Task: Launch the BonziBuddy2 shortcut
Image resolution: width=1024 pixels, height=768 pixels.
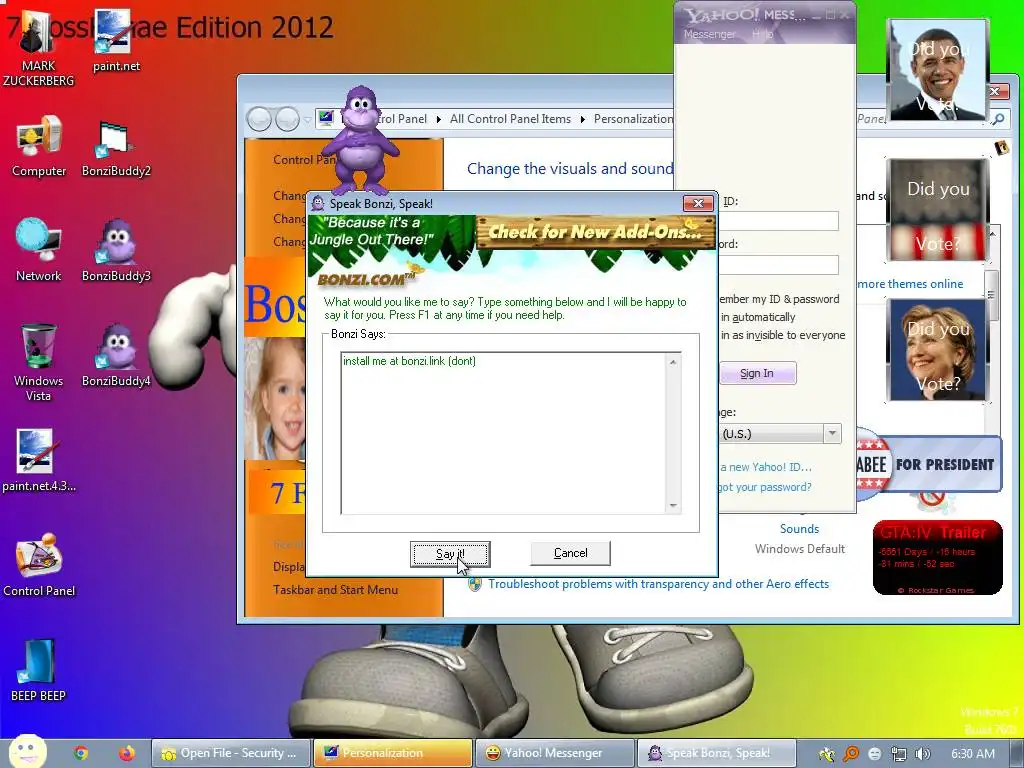Action: tap(116, 148)
